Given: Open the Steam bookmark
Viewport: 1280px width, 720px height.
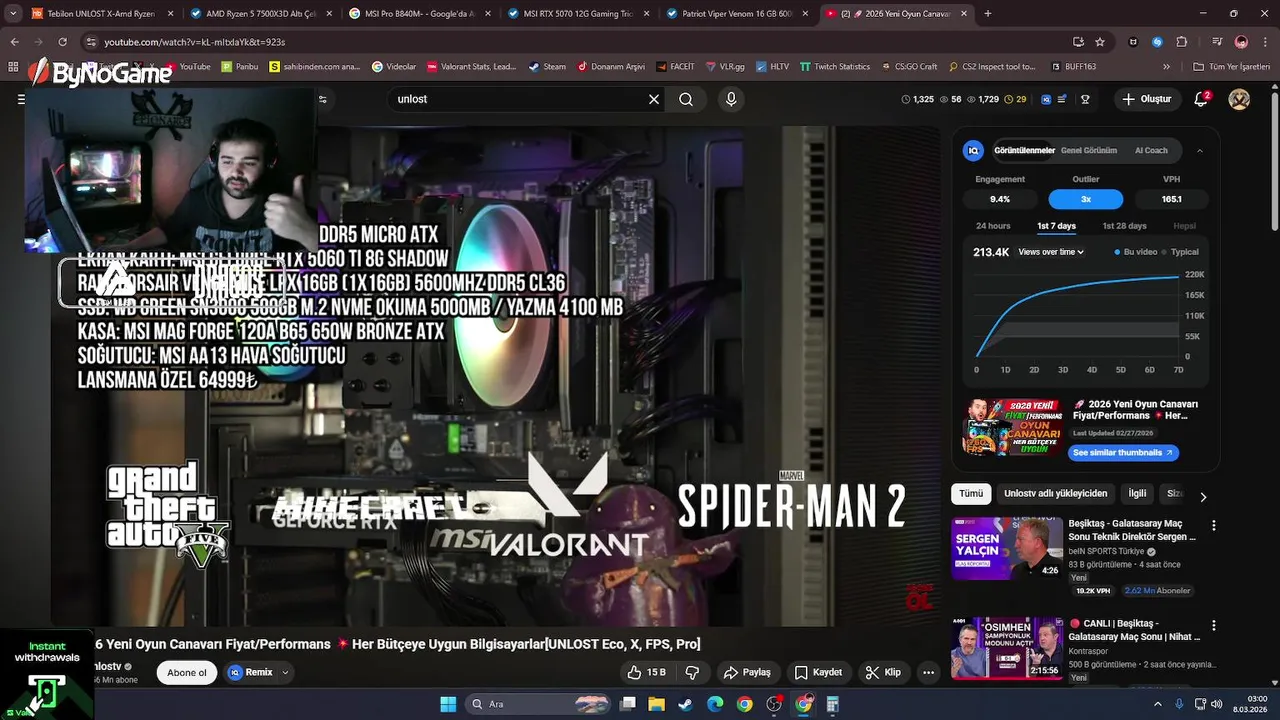Looking at the screenshot, I should [547, 67].
